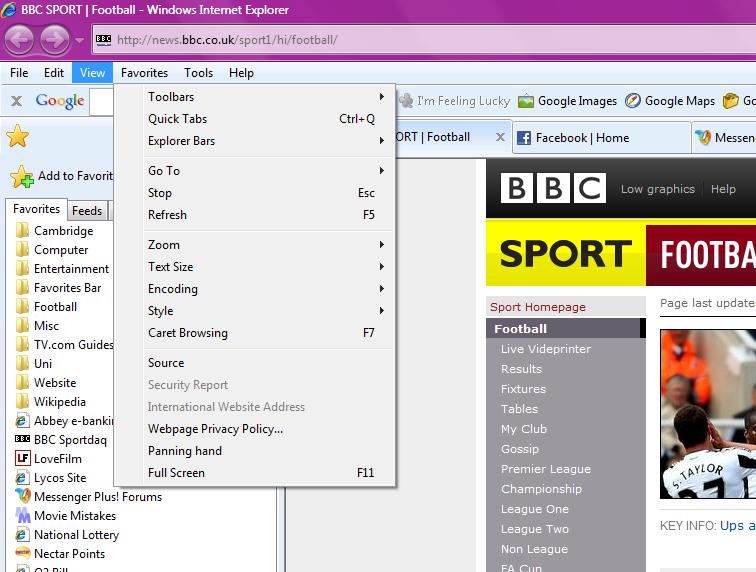The width and height of the screenshot is (756, 572).
Task: Click the browser Forward arrow button
Action: pos(54,40)
